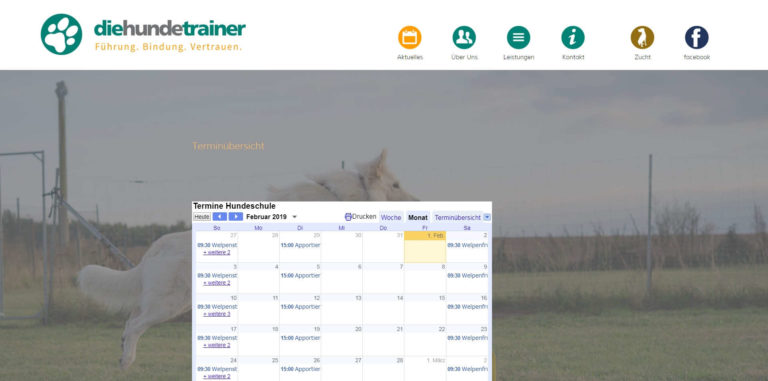
Task: Click the 'Termine Hundeschule' calendar title
Action: pyautogui.click(x=234, y=206)
